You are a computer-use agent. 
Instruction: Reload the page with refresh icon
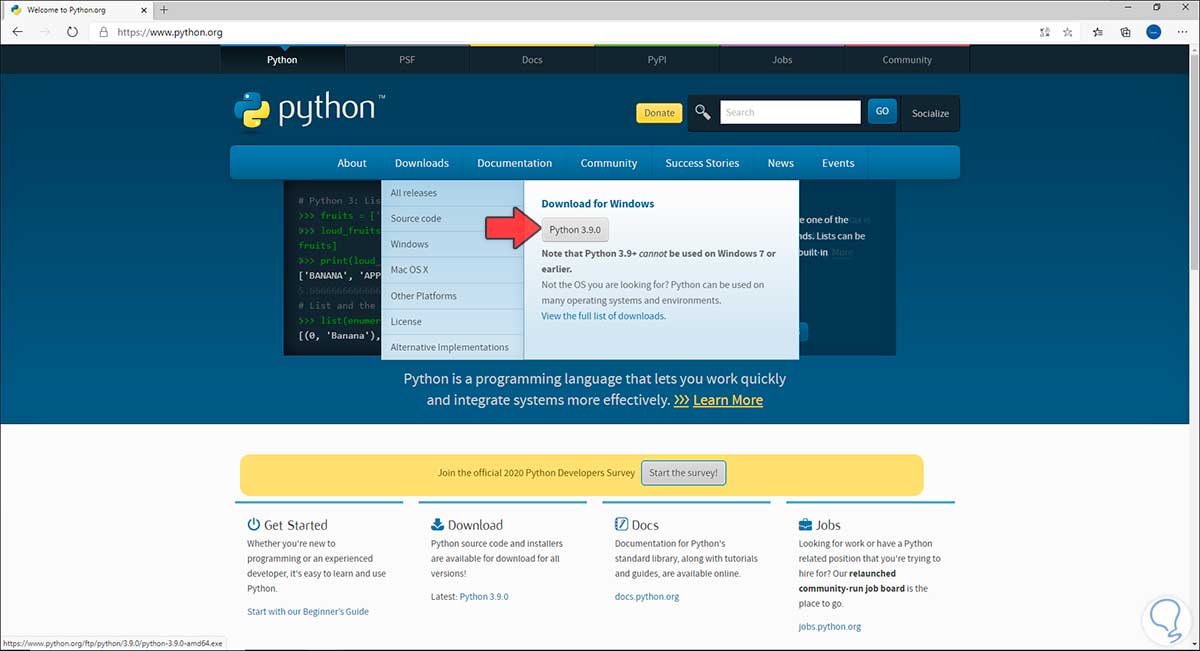(x=73, y=32)
